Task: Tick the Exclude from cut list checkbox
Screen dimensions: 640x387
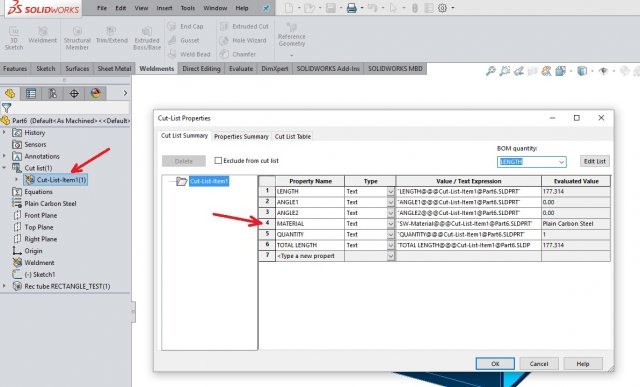Action: pyautogui.click(x=218, y=160)
